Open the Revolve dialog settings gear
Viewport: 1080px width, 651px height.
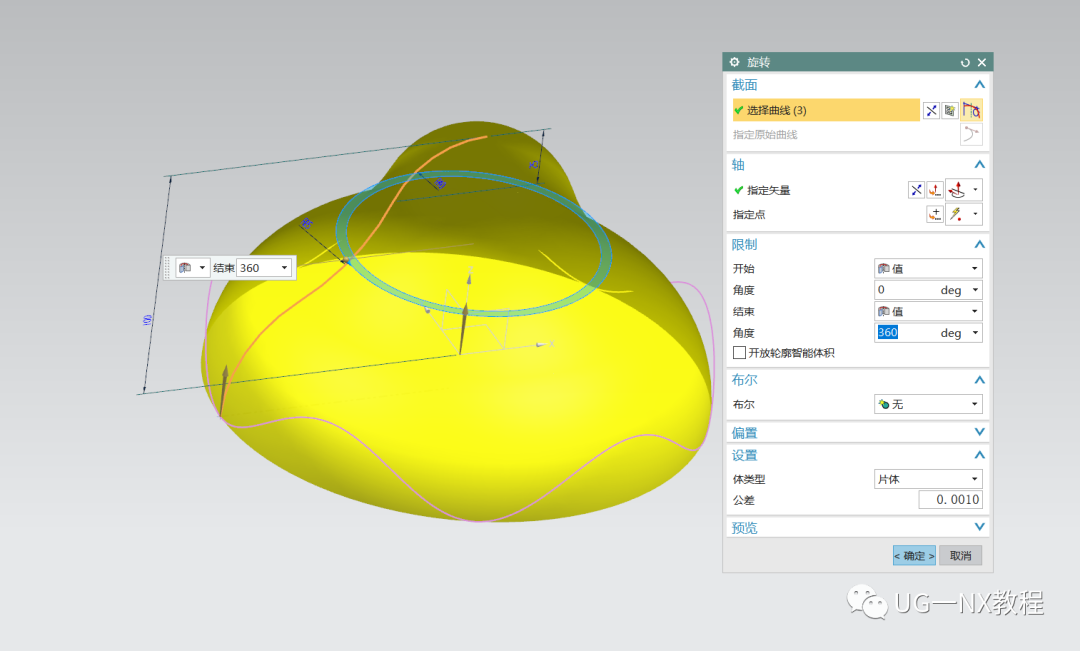click(x=734, y=62)
